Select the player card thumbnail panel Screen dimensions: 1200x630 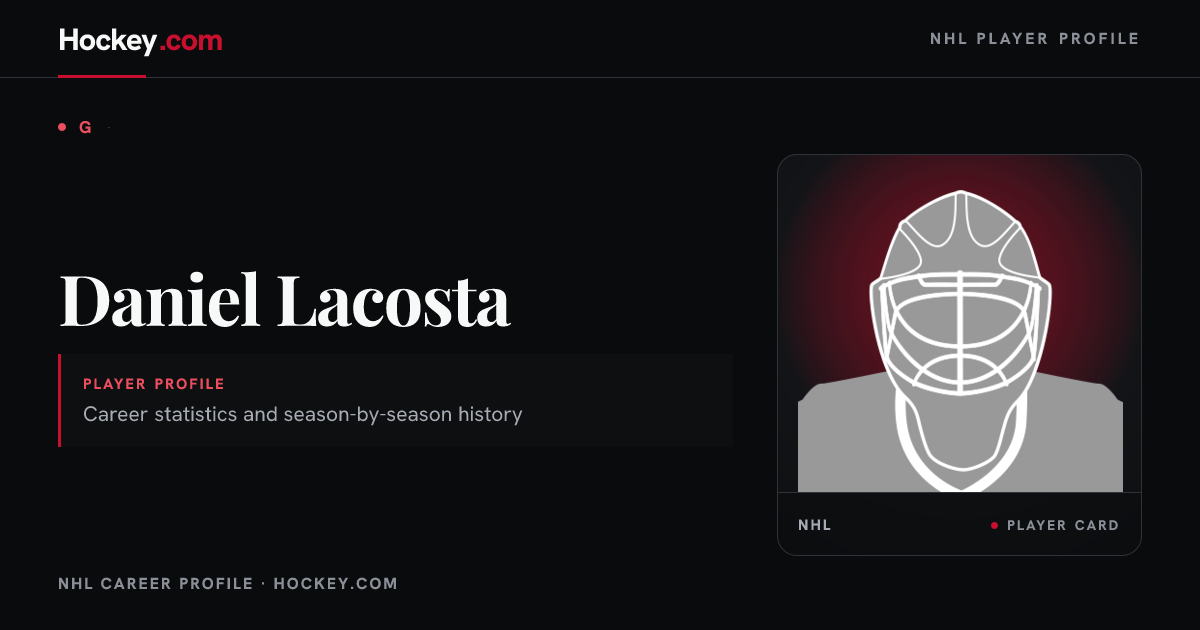959,355
